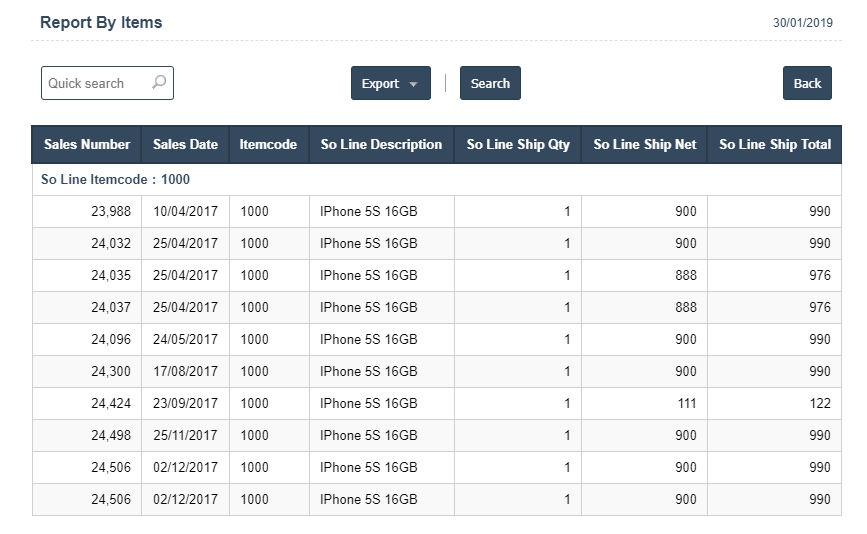This screenshot has height=534, width=867.
Task: Go back with the Back button
Action: tap(807, 83)
